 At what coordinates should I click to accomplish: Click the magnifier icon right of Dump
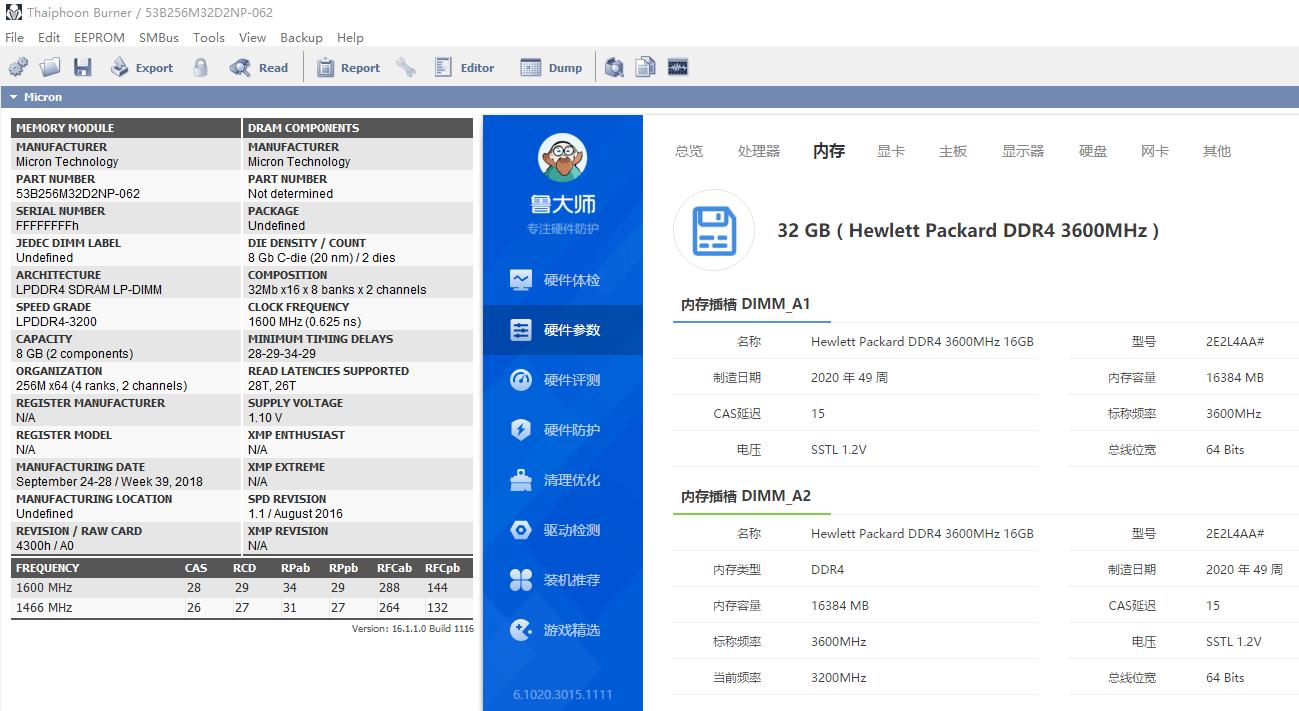point(614,67)
